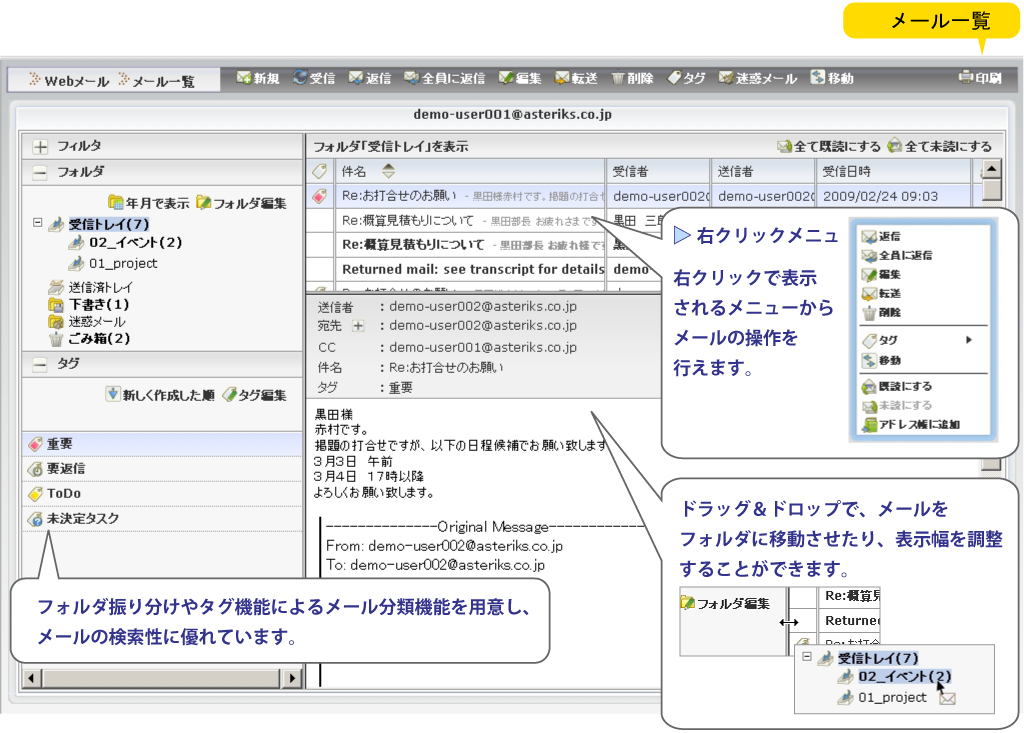
Task: Choose 既読にする in the right-click menu
Action: [x=897, y=386]
